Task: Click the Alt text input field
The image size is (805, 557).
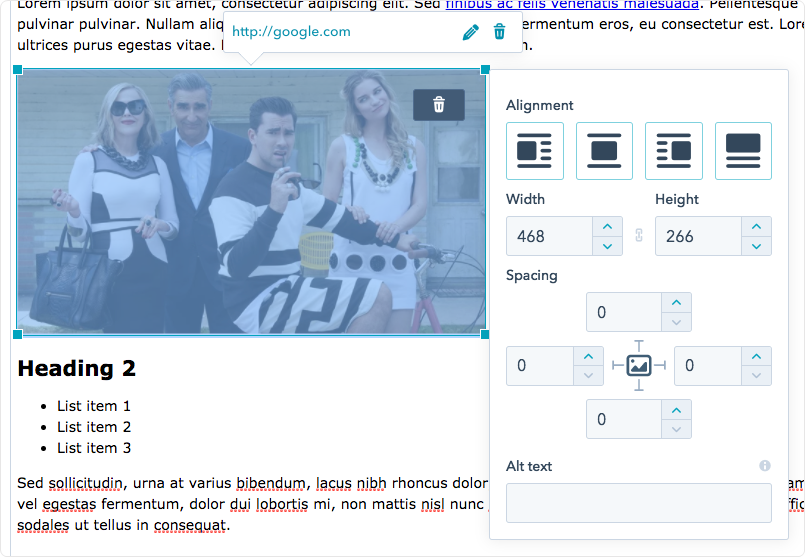Action: tap(638, 502)
